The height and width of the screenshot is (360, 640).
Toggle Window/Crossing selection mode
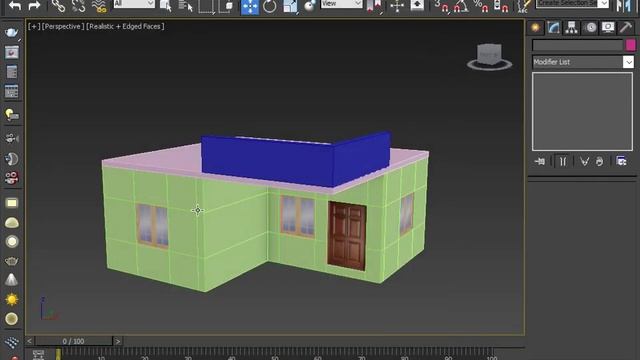[226, 6]
